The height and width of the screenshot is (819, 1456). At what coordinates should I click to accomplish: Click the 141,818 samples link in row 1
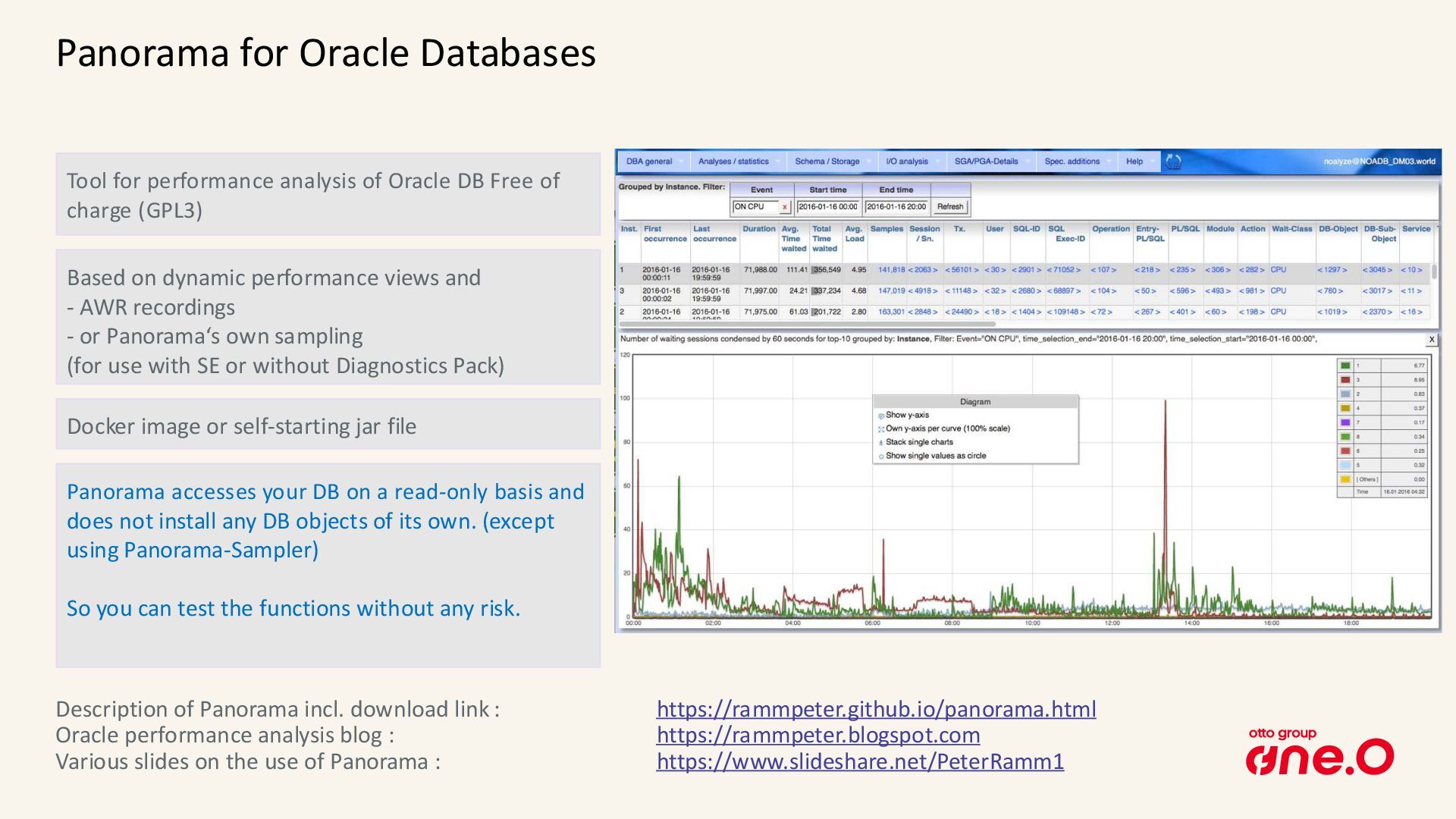coord(891,270)
